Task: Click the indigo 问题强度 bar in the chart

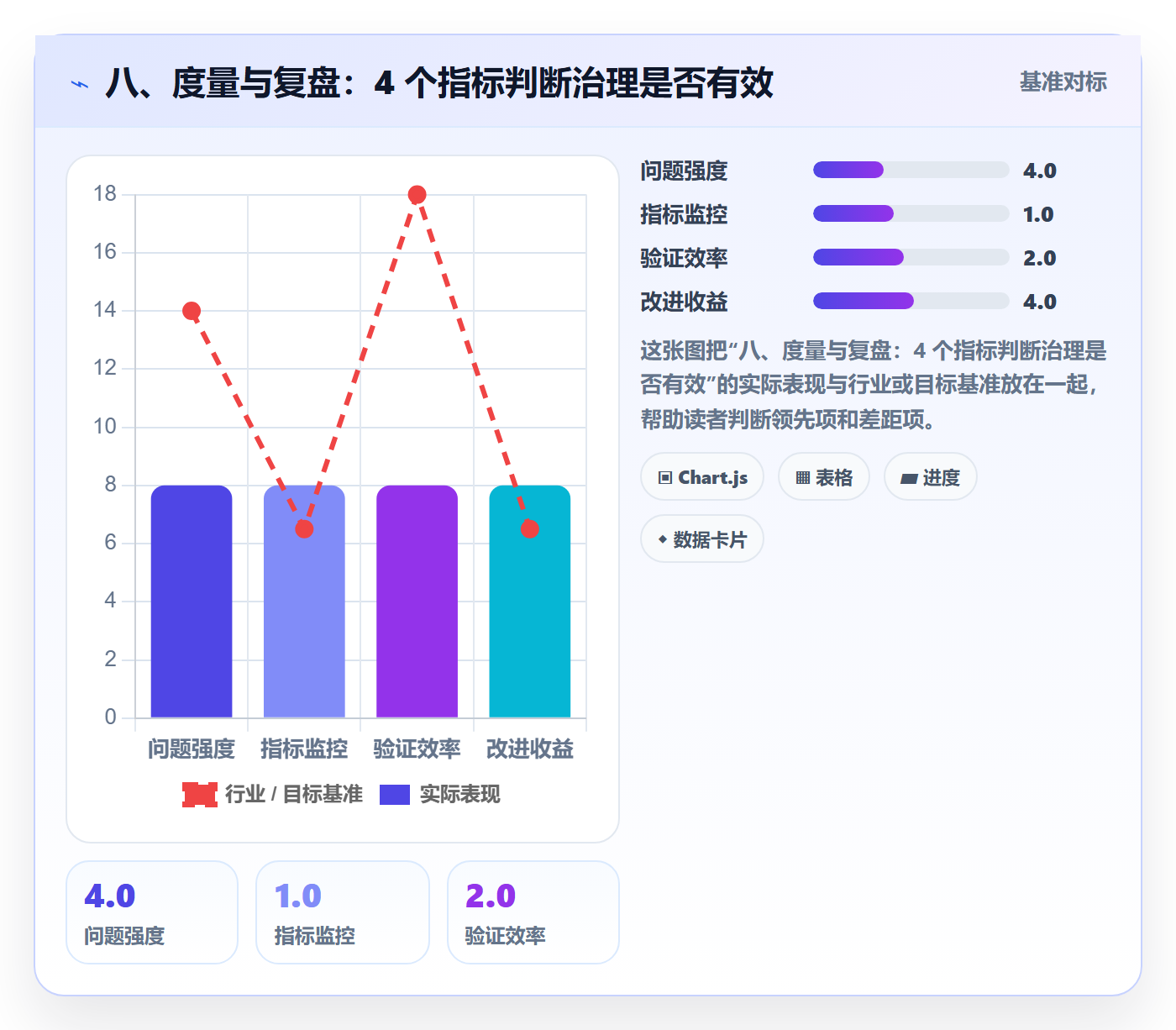Action: (192, 602)
